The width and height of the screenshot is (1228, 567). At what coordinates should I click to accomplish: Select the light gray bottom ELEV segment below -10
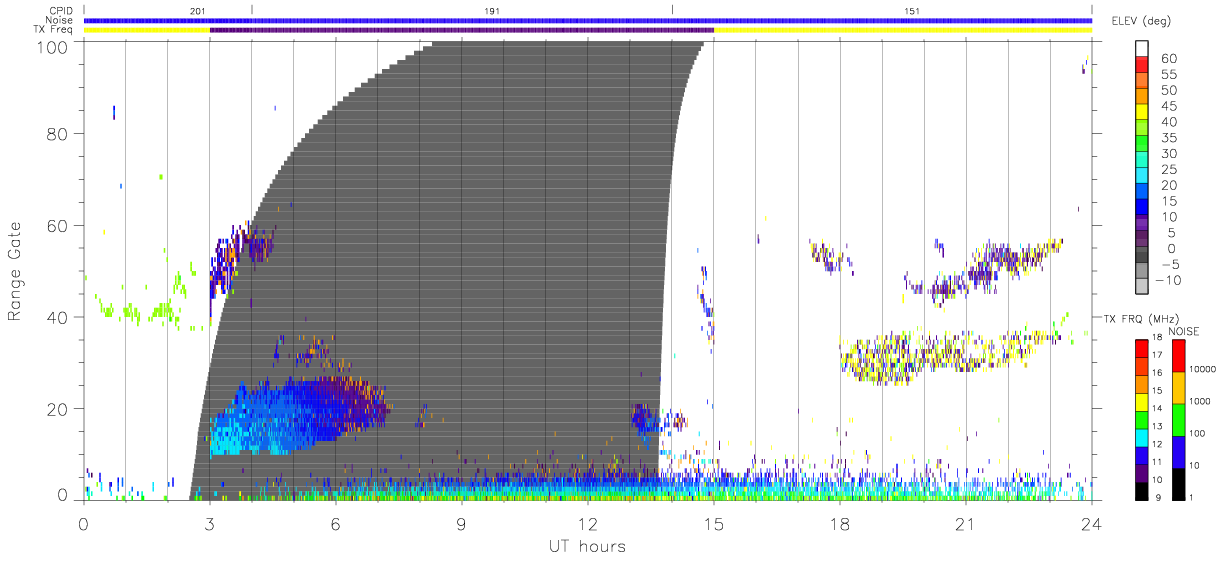pyautogui.click(x=1142, y=286)
